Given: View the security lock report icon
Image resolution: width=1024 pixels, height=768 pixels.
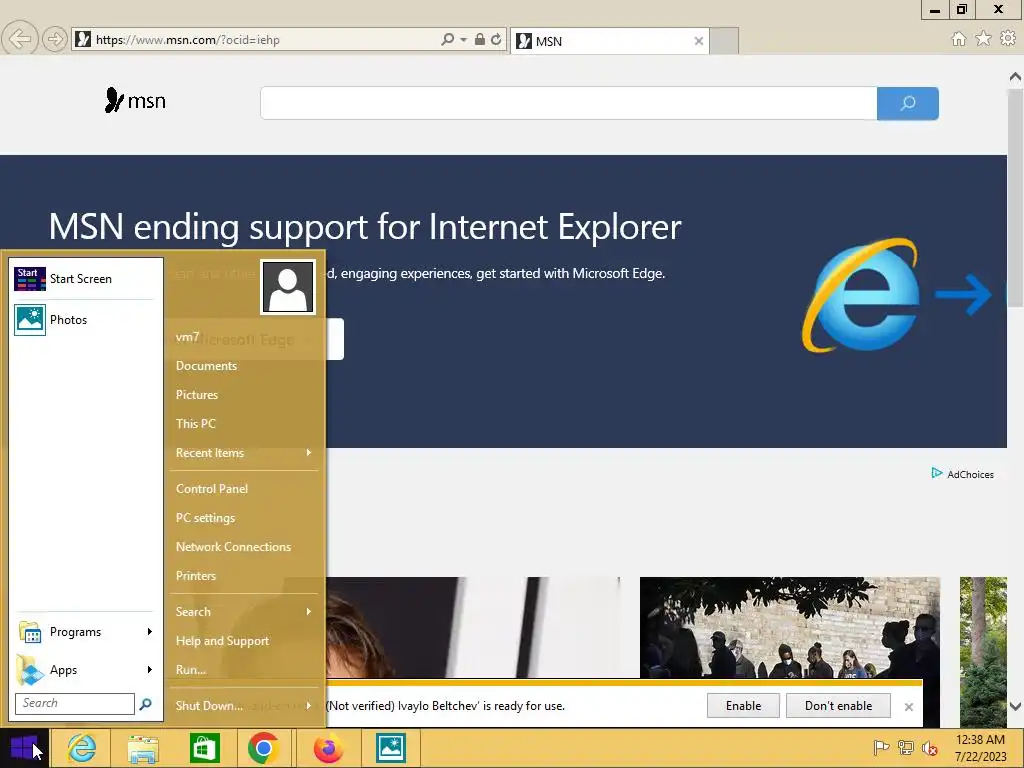Looking at the screenshot, I should [x=479, y=39].
